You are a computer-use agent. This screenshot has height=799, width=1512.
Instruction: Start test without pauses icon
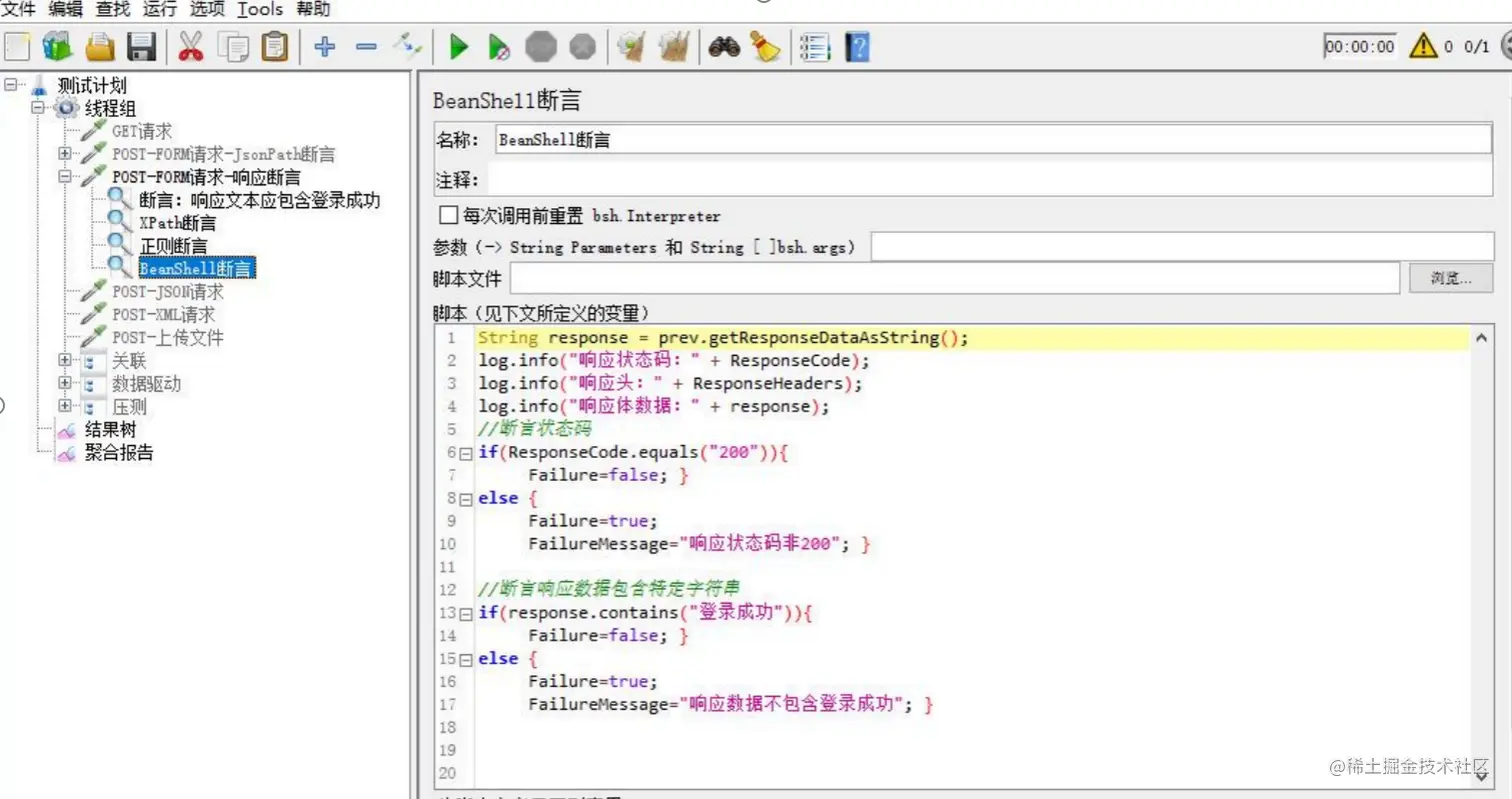point(500,46)
